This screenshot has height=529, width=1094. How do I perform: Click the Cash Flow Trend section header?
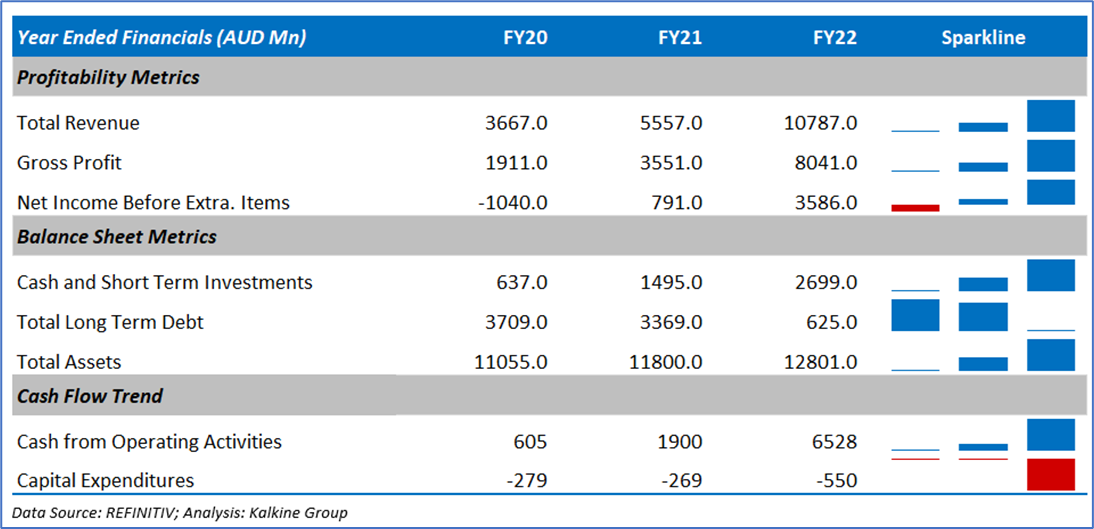pyautogui.click(x=89, y=396)
